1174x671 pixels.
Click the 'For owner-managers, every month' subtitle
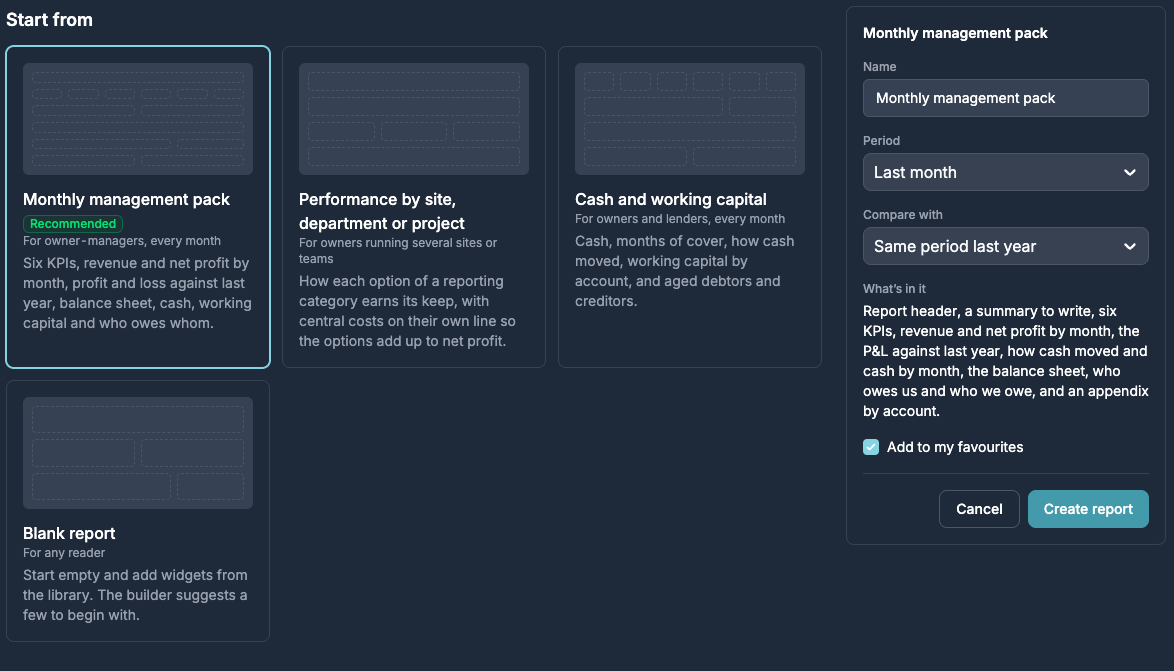pos(122,241)
